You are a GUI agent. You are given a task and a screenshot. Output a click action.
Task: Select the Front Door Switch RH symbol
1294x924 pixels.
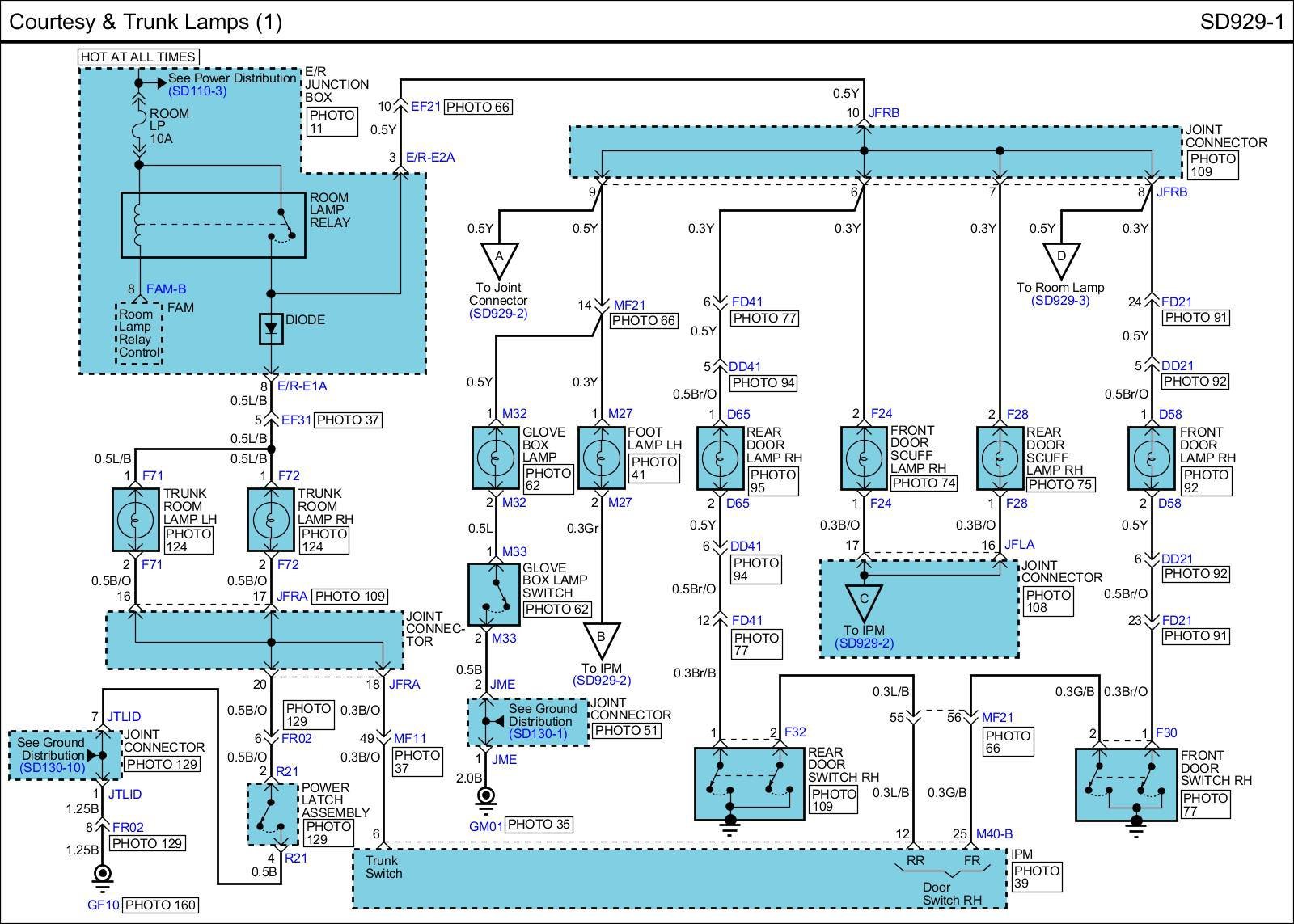tap(1126, 783)
